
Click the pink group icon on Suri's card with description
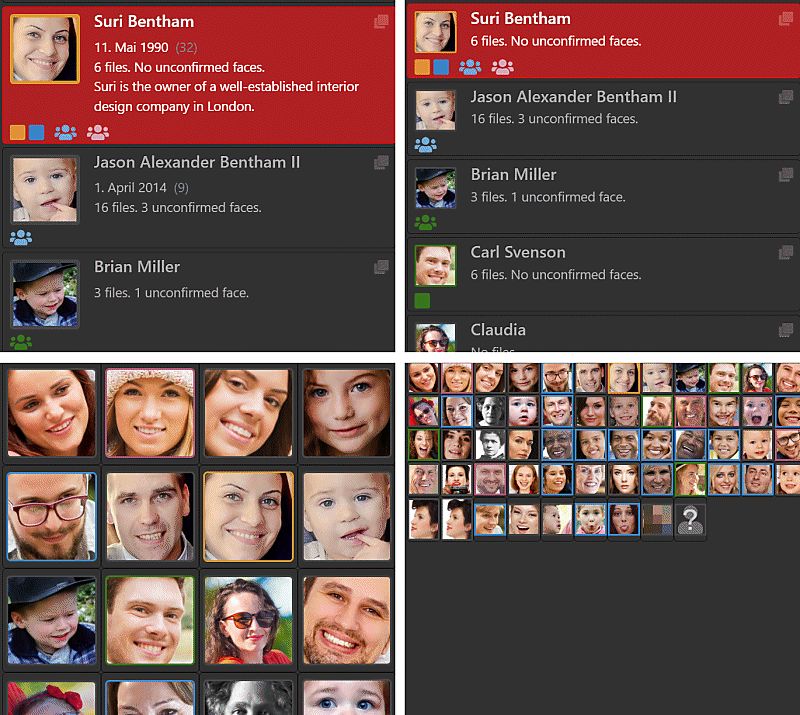(98, 132)
